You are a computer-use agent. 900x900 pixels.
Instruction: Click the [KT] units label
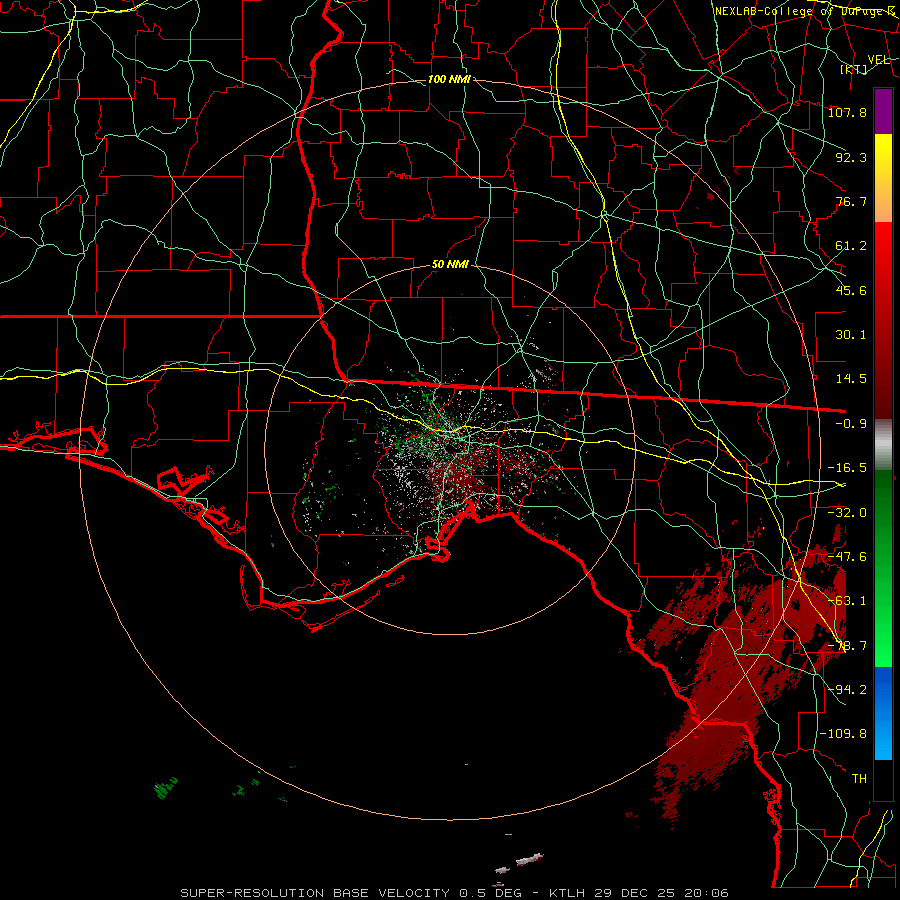[854, 69]
